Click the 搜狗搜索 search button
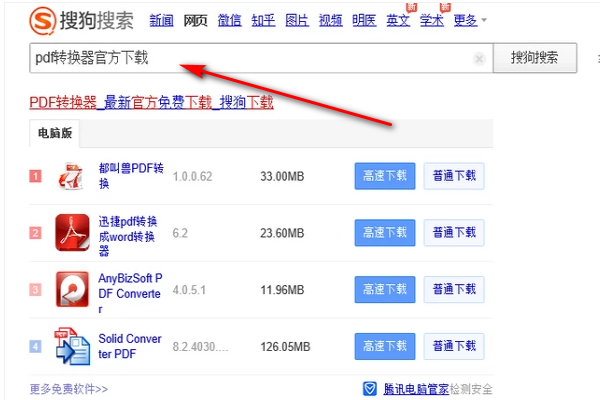 point(535,58)
